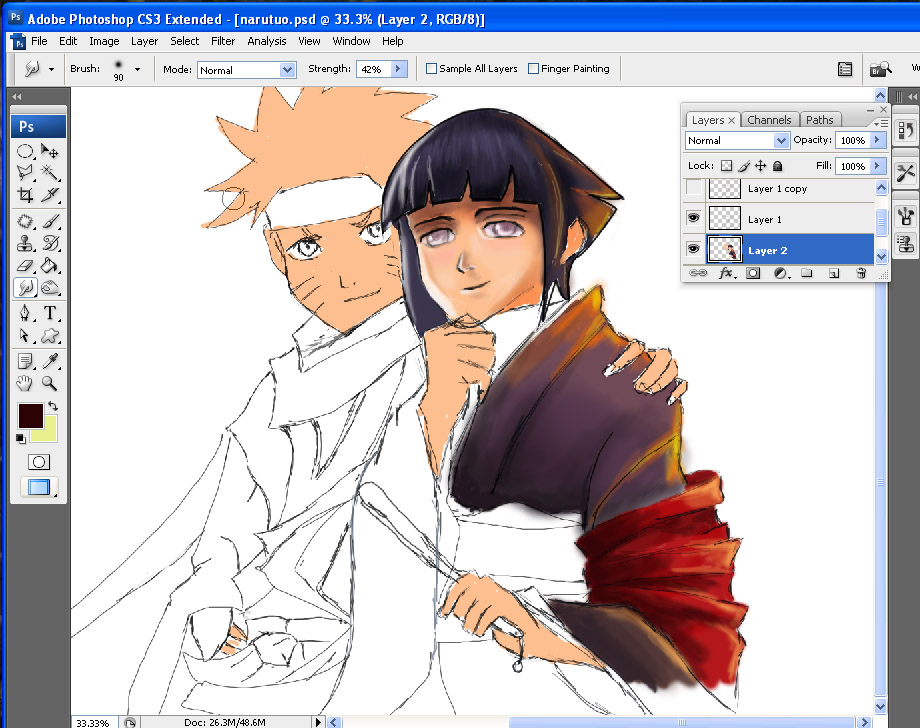Select the History Brush tool
Screen dimensions: 920x728
coord(50,243)
